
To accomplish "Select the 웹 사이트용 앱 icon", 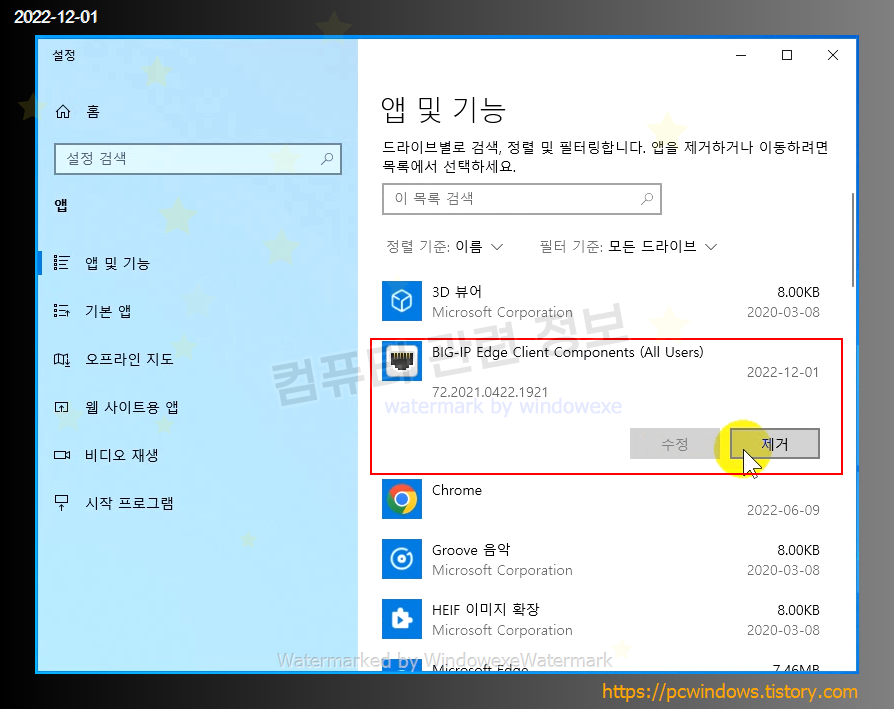I will click(62, 407).
